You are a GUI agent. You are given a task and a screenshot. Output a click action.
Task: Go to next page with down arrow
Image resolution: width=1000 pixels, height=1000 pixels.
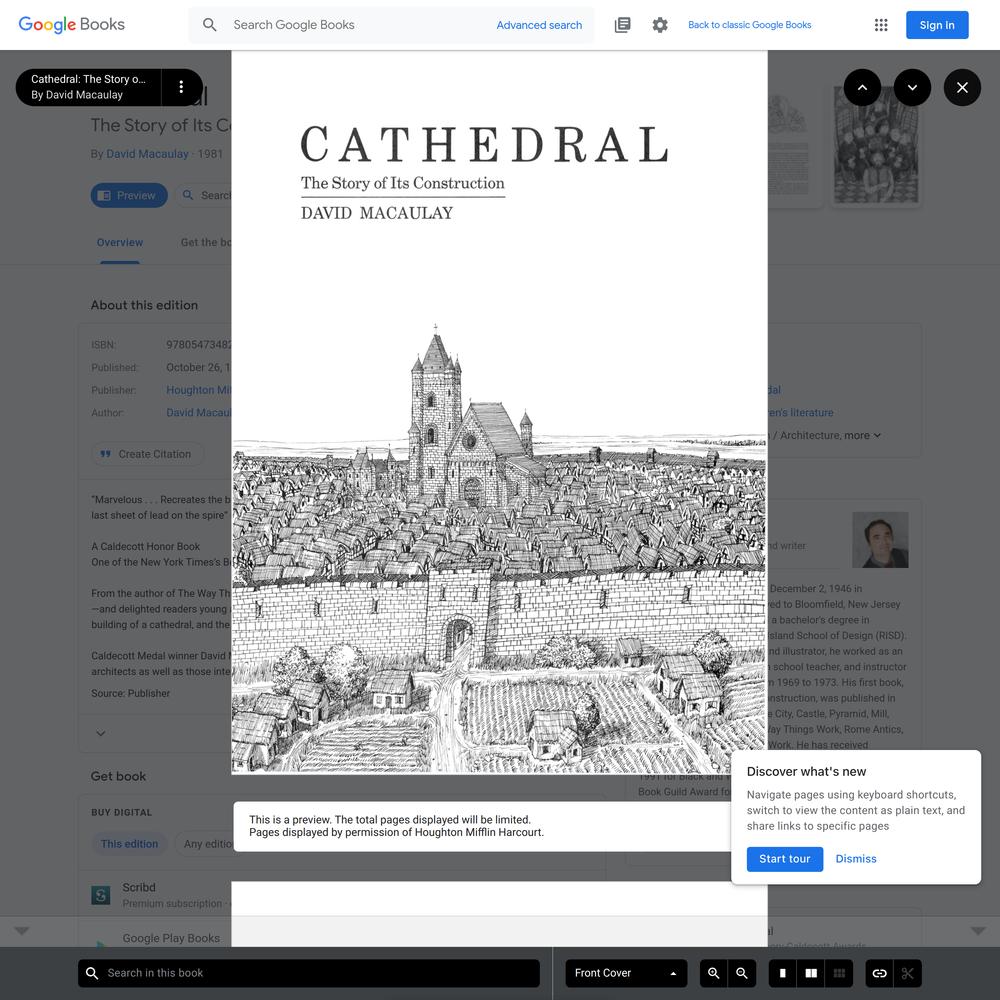[x=913, y=87]
